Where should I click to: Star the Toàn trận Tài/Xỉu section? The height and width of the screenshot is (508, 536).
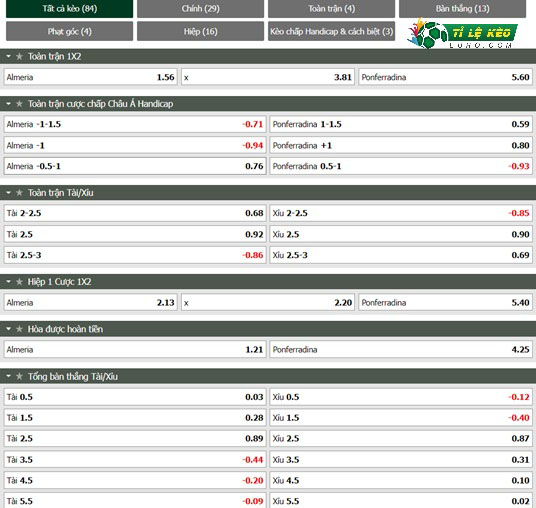19,193
